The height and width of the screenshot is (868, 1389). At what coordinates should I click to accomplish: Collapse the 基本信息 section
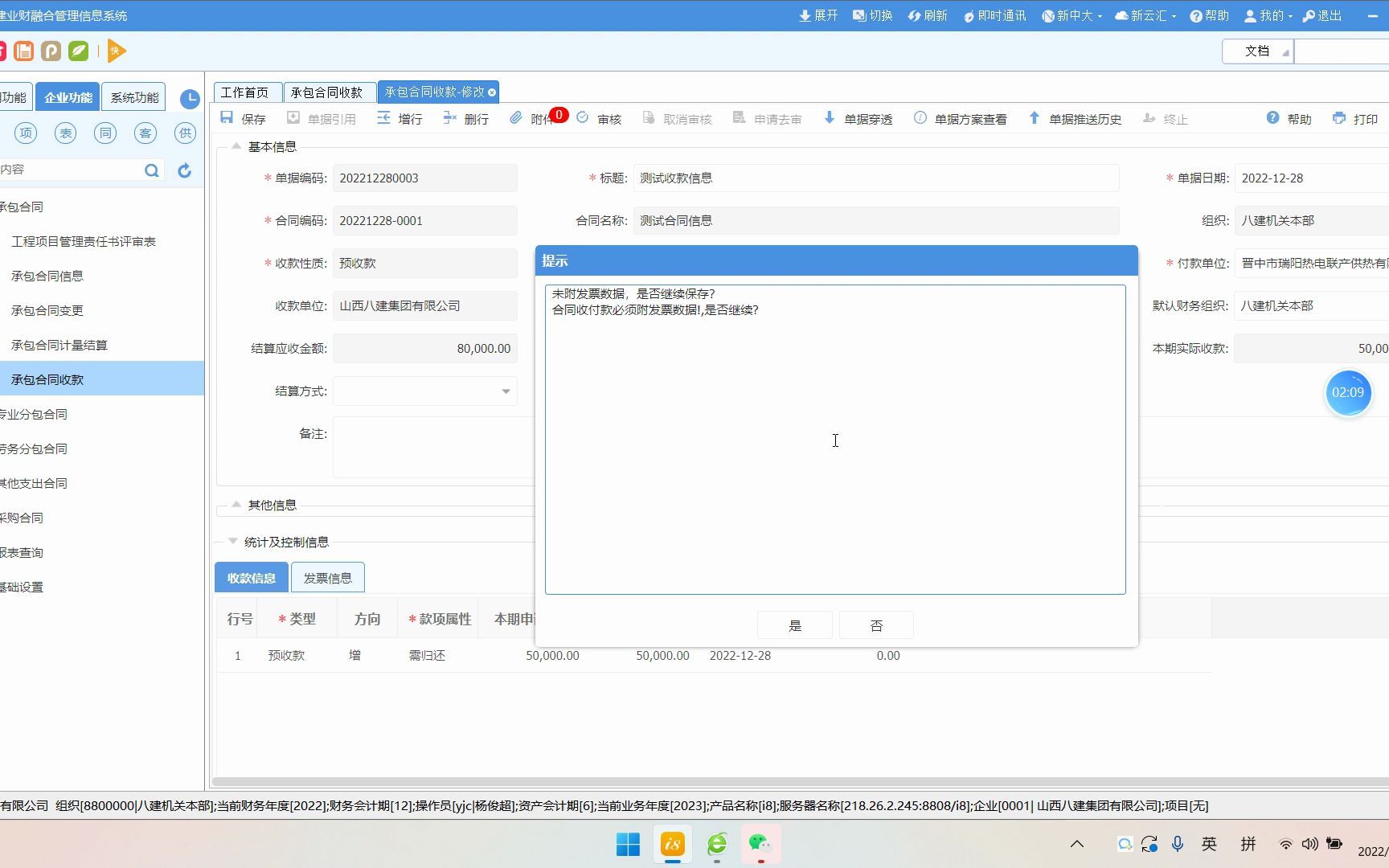tap(236, 145)
